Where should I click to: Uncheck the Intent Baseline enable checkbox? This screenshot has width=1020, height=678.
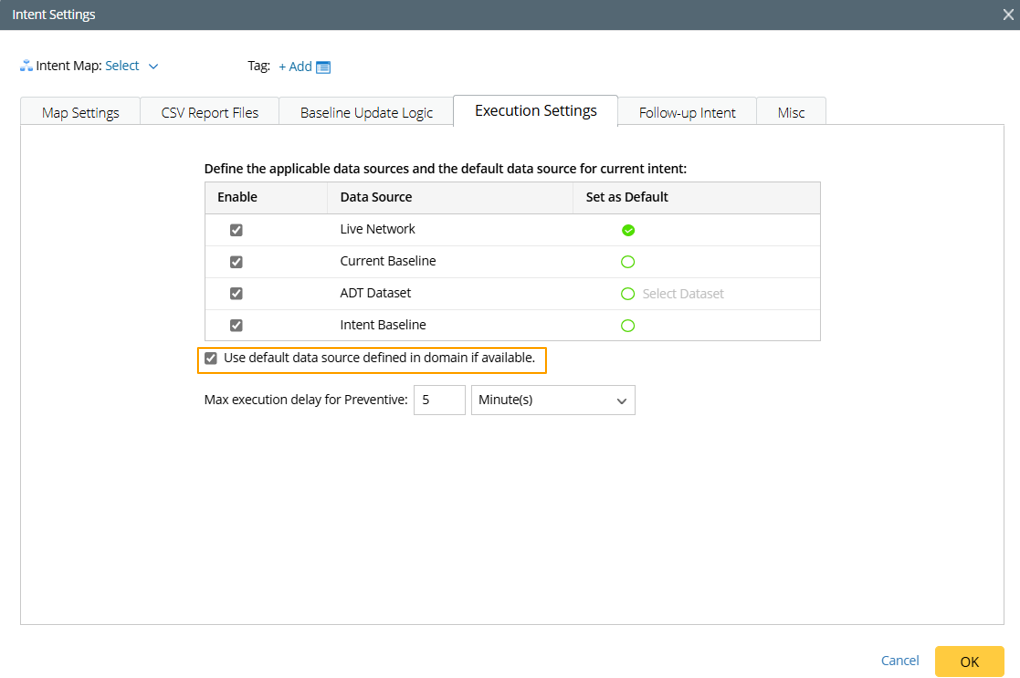[x=236, y=325]
